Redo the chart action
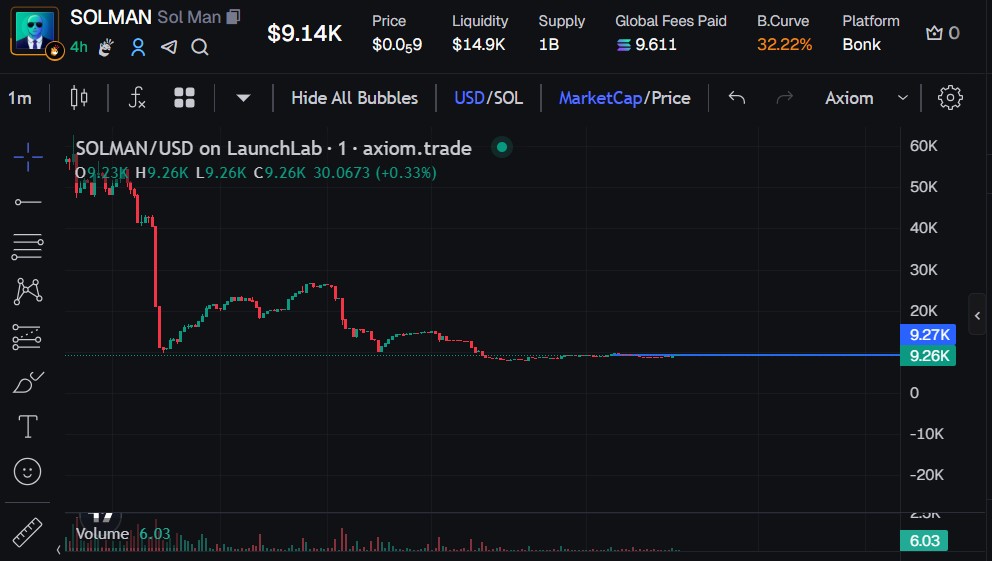 point(784,98)
